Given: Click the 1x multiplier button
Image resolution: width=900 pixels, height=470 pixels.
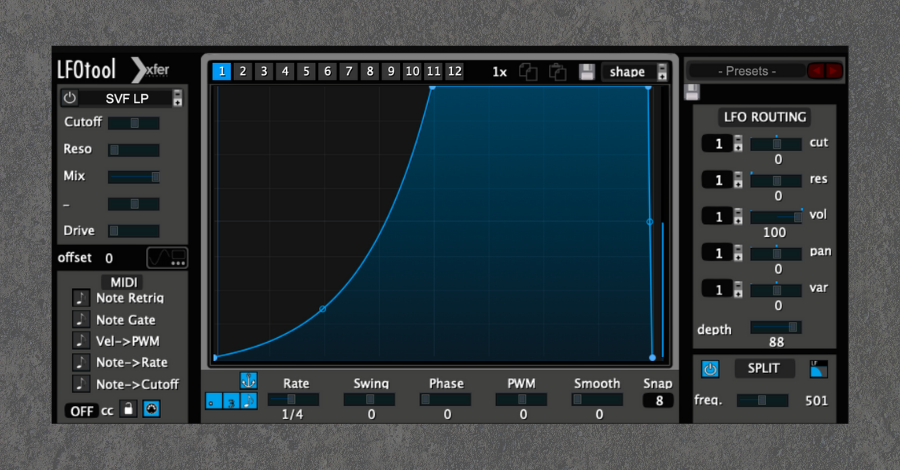Looking at the screenshot, I should pyautogui.click(x=499, y=72).
